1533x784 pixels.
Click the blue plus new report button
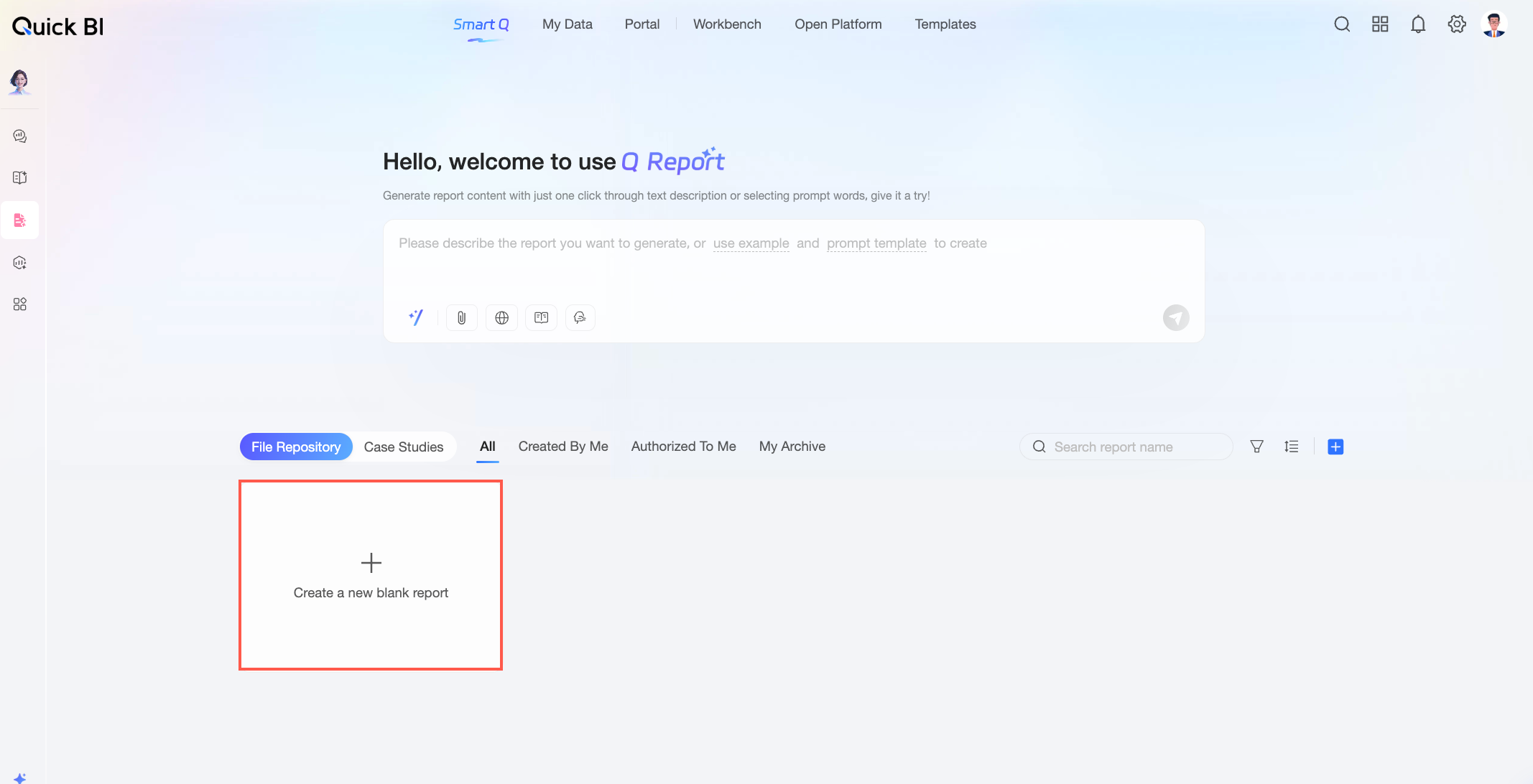point(1335,447)
